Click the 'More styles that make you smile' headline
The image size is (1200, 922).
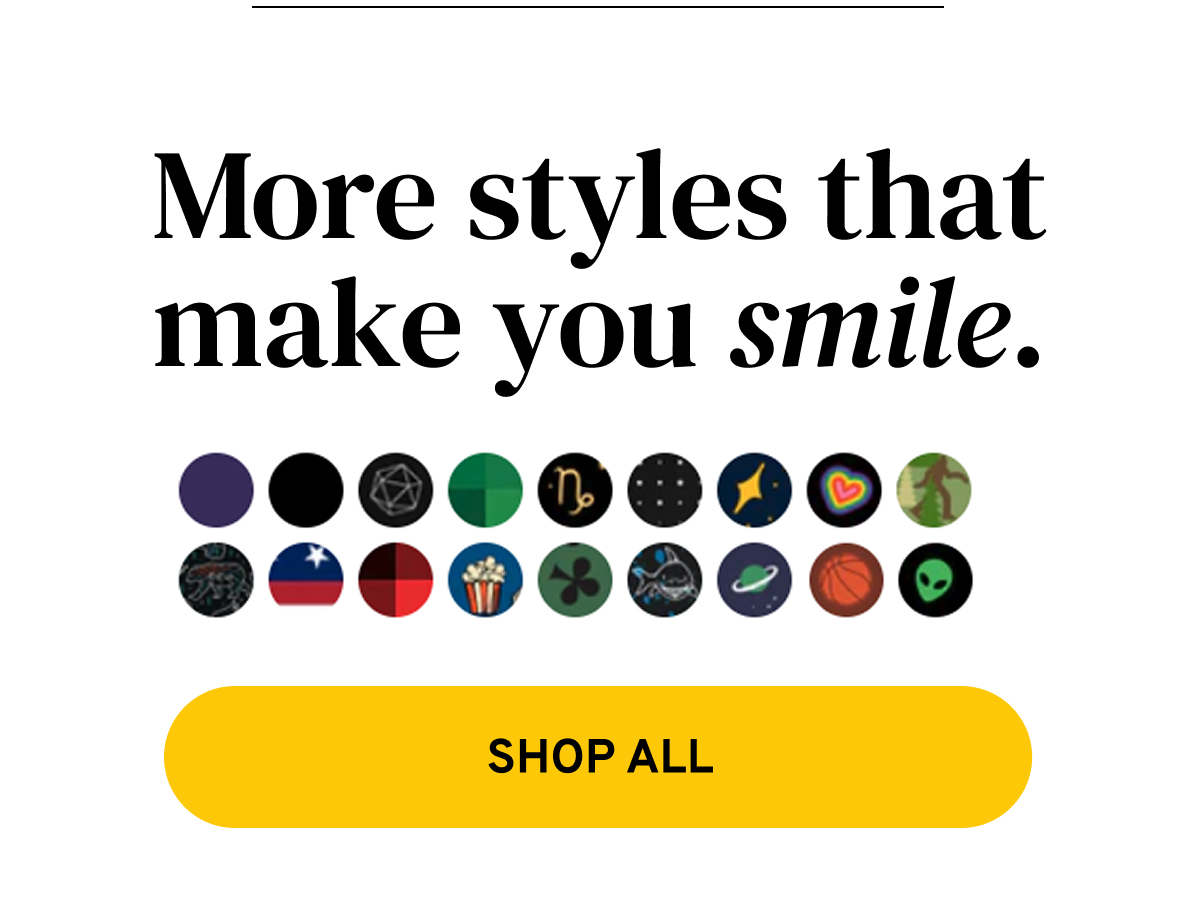(599, 268)
